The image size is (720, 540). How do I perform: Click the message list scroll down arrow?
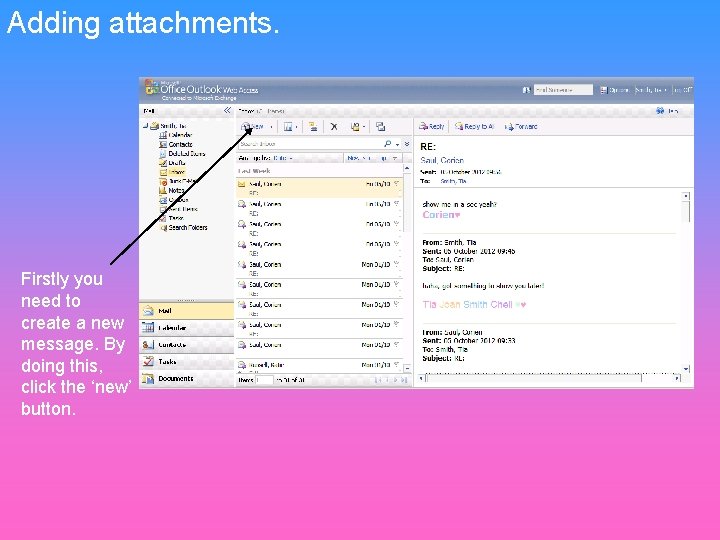pyautogui.click(x=407, y=368)
